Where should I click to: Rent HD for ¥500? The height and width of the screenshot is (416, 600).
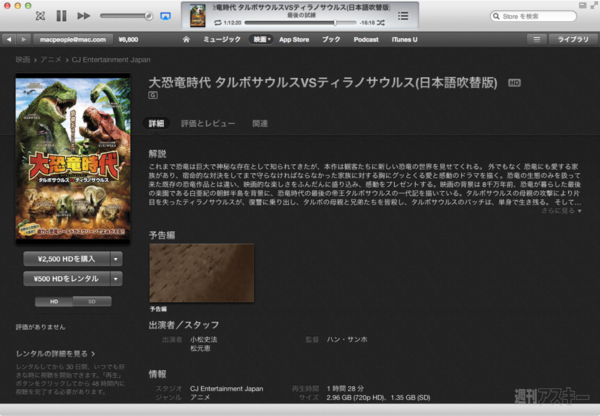click(x=67, y=279)
